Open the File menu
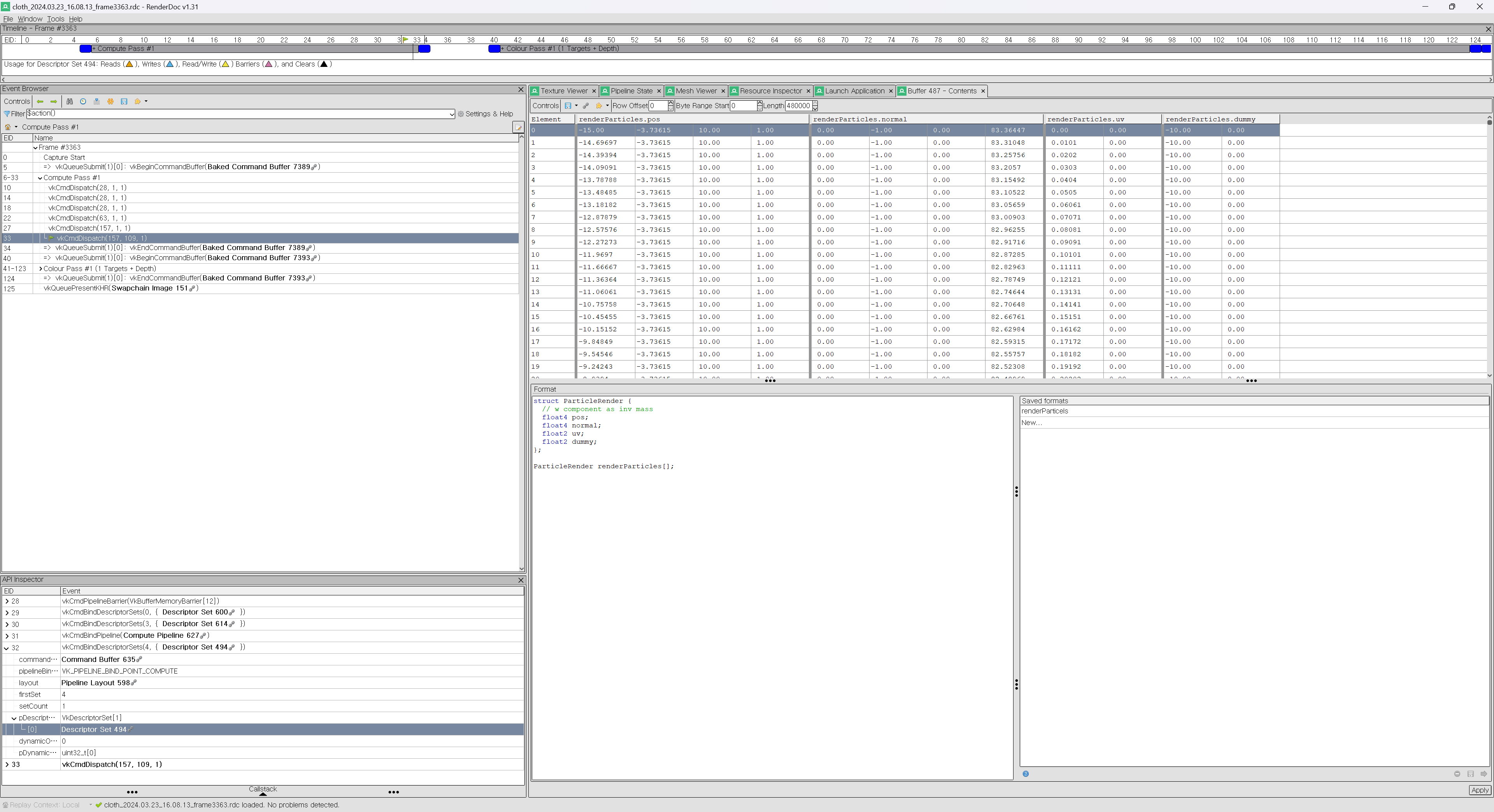The height and width of the screenshot is (812, 1494). 8,19
